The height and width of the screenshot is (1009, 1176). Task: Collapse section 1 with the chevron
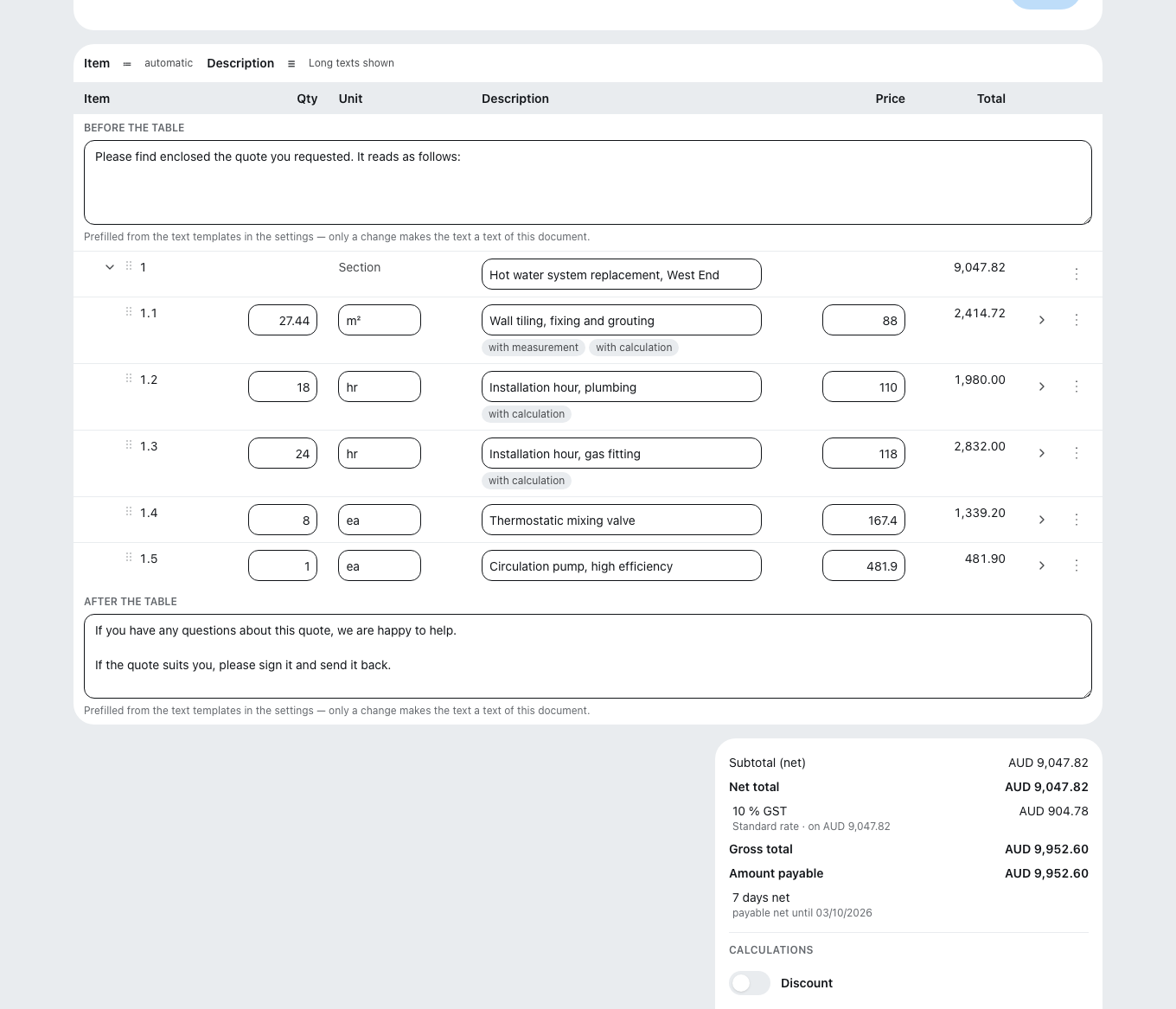[x=110, y=267]
